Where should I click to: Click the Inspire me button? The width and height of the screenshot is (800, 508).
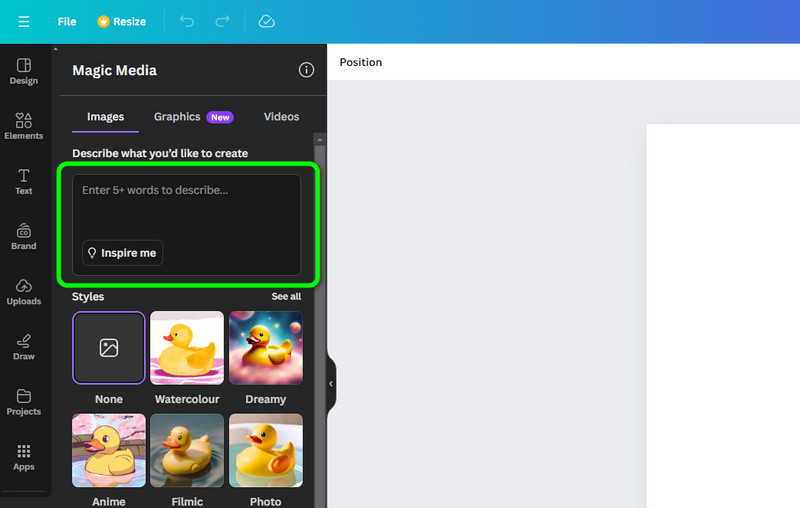click(122, 253)
